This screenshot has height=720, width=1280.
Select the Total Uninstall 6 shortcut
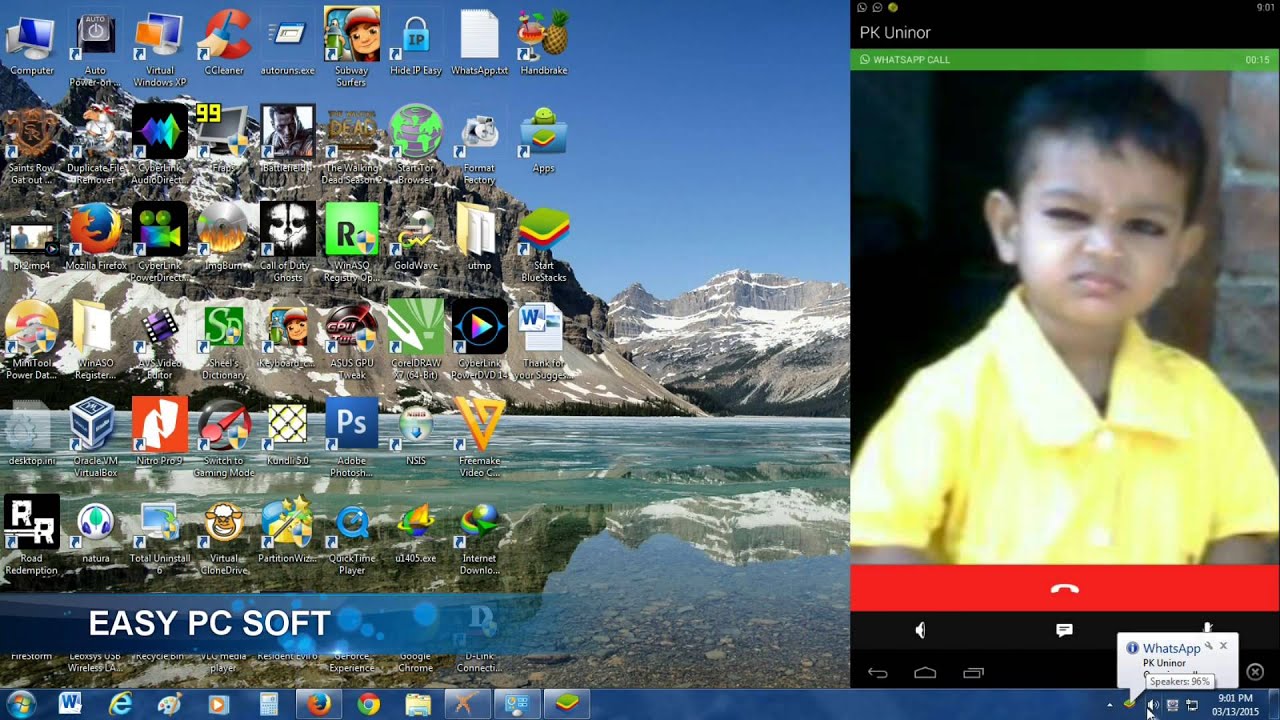click(x=160, y=536)
